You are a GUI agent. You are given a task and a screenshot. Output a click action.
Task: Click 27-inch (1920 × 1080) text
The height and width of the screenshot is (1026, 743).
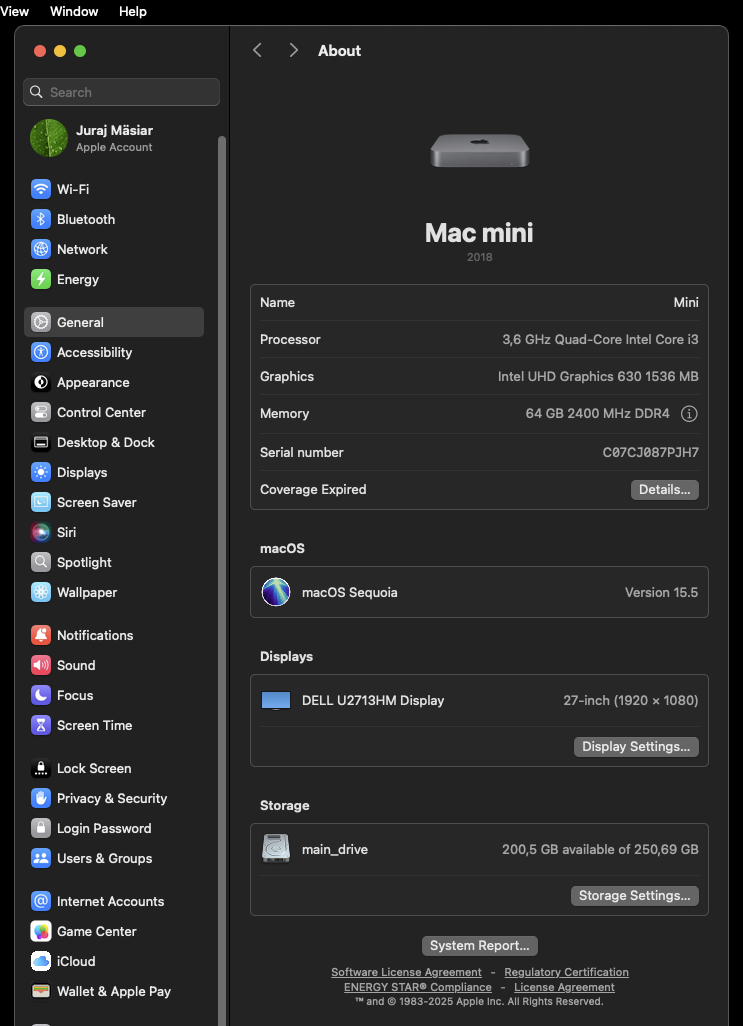click(x=631, y=701)
